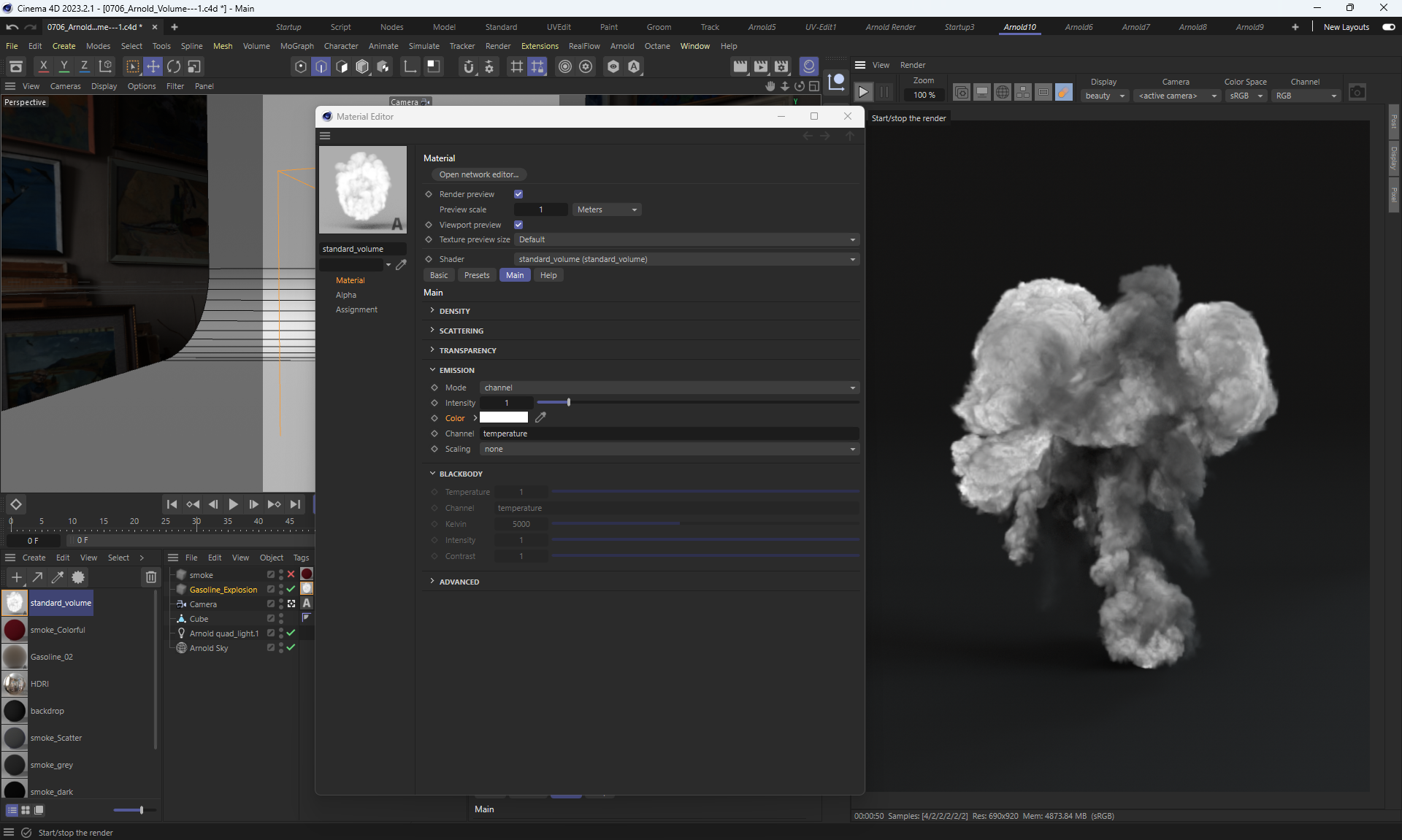Click the snapshot camera icon in IPR

(x=1357, y=93)
